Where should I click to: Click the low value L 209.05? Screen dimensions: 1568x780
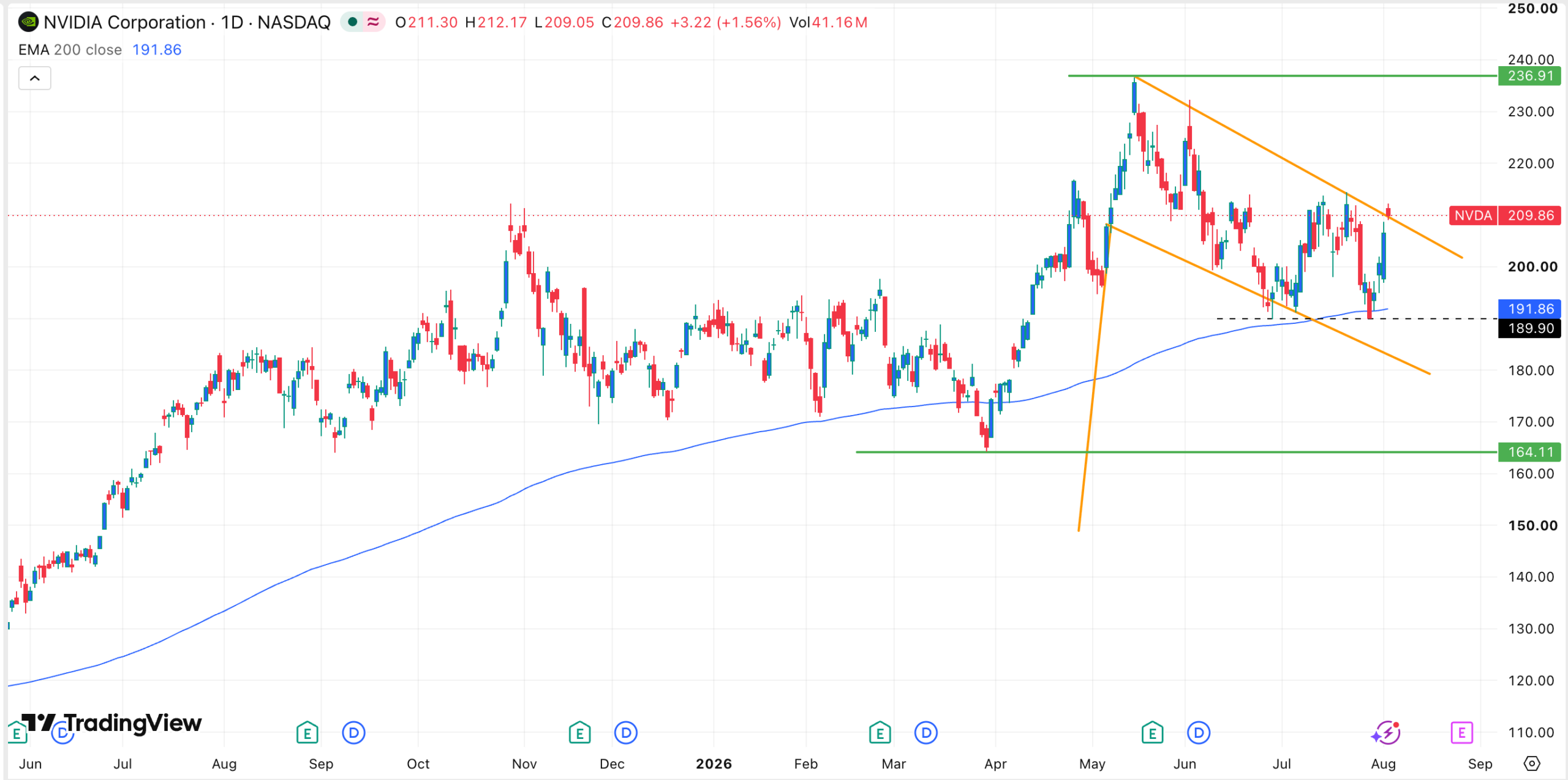click(x=564, y=23)
